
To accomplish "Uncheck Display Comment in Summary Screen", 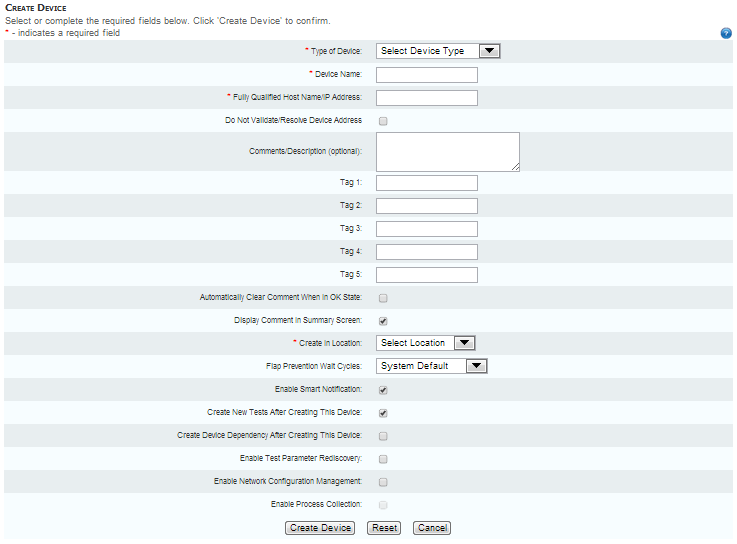I will [x=383, y=321].
